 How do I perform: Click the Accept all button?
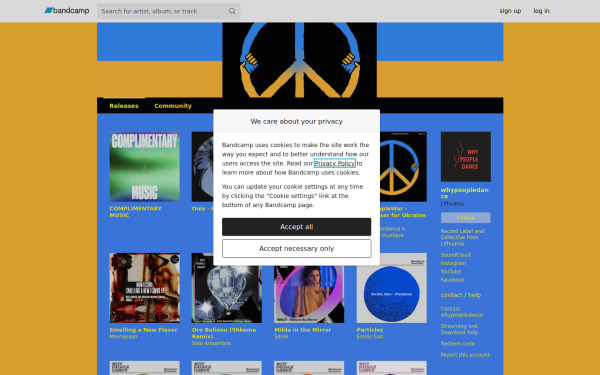[297, 227]
